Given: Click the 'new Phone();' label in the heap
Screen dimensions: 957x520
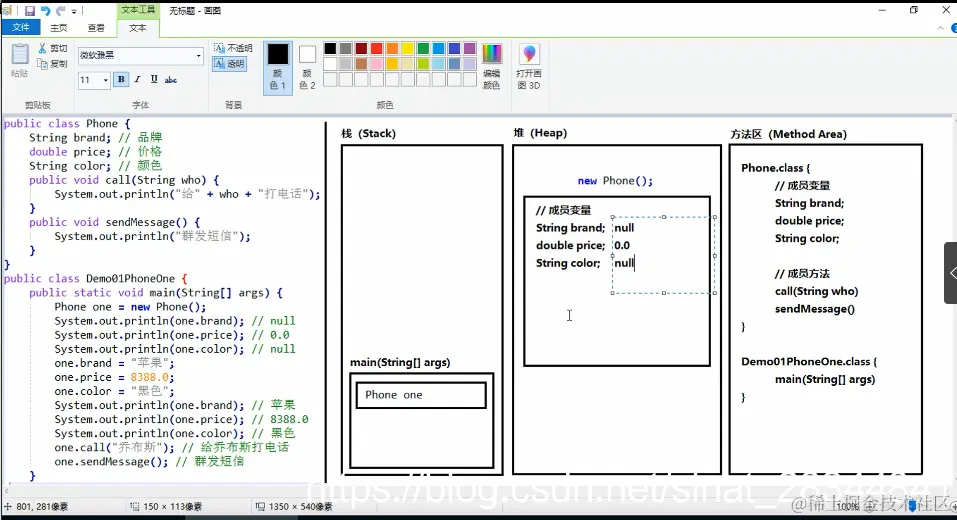Looking at the screenshot, I should (x=615, y=181).
